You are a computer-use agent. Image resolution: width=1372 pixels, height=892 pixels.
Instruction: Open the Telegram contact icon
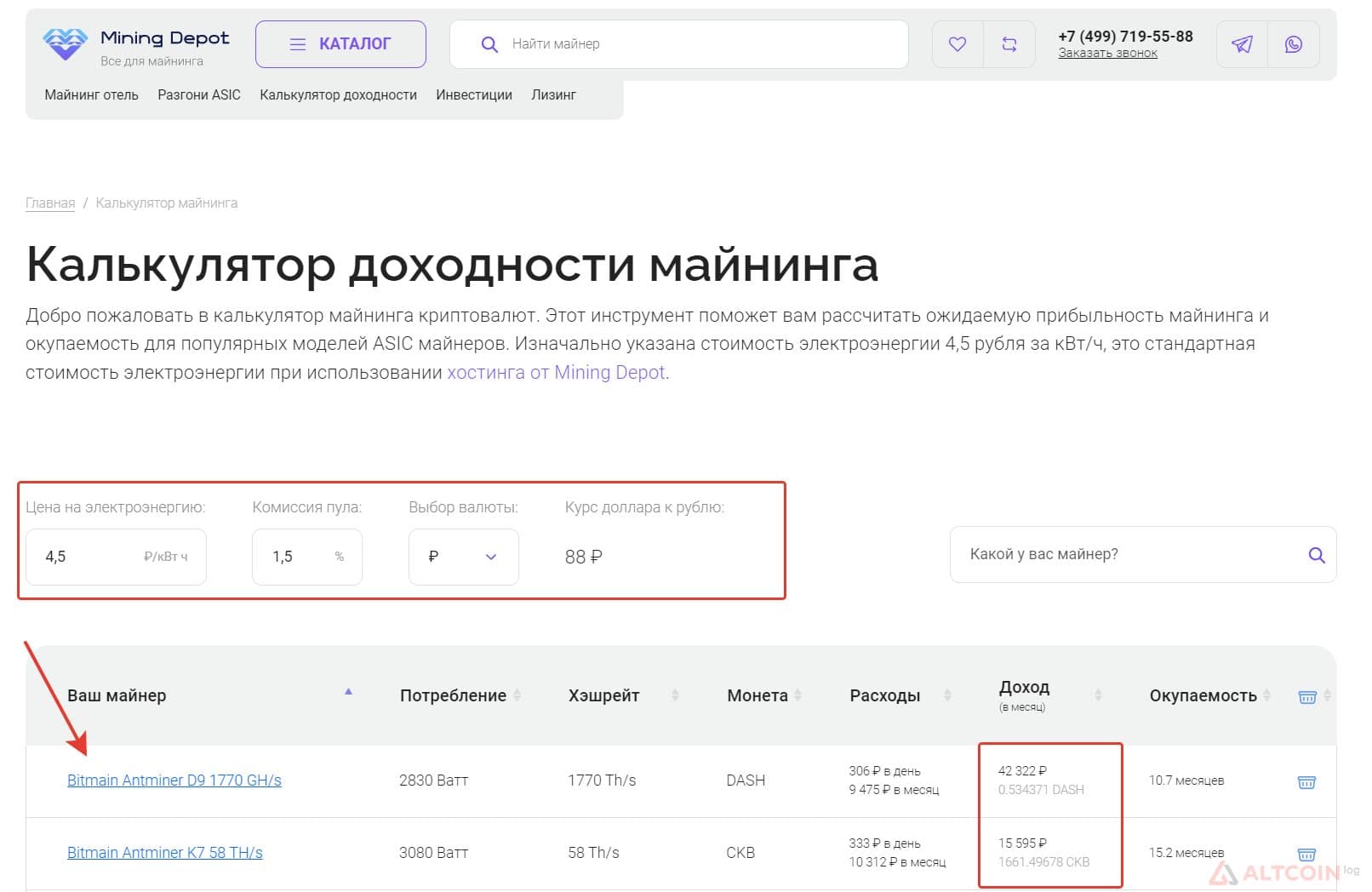(x=1242, y=44)
